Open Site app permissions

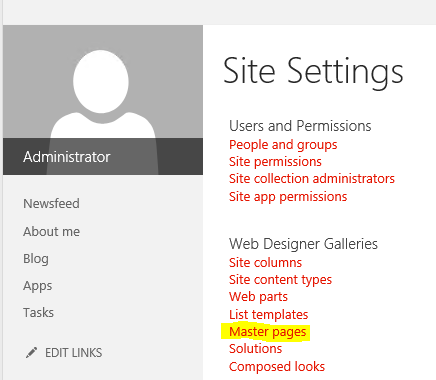pyautogui.click(x=288, y=197)
